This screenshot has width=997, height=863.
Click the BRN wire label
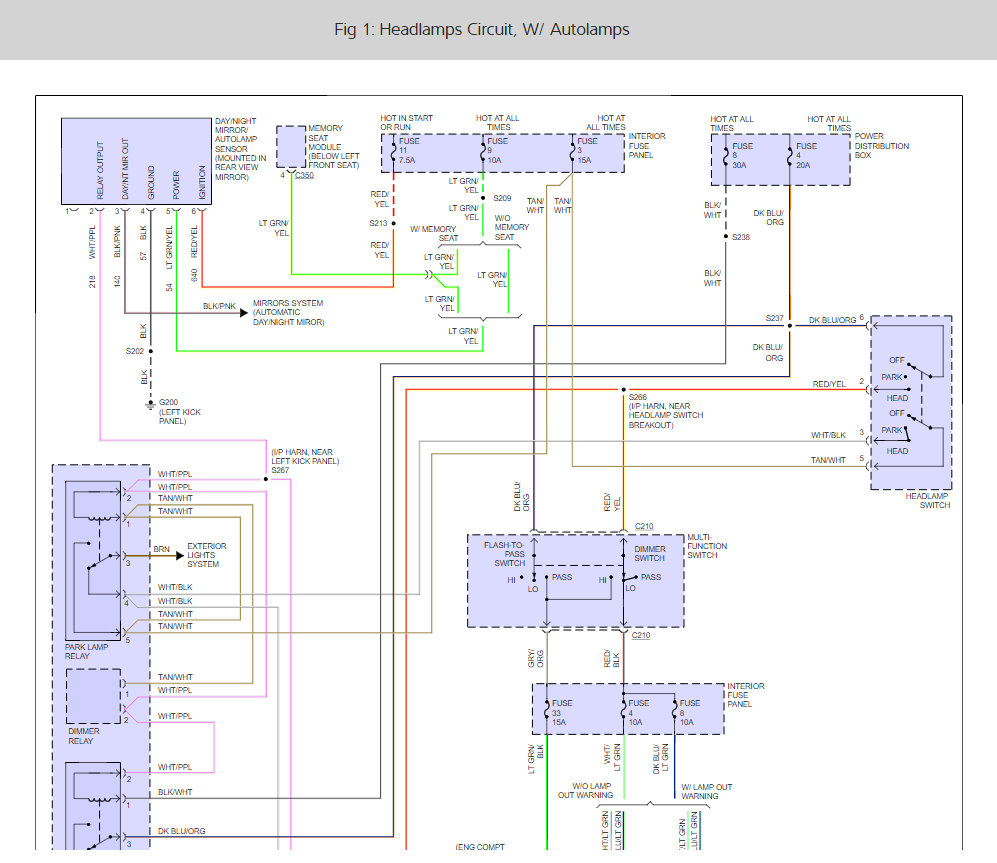click(162, 549)
